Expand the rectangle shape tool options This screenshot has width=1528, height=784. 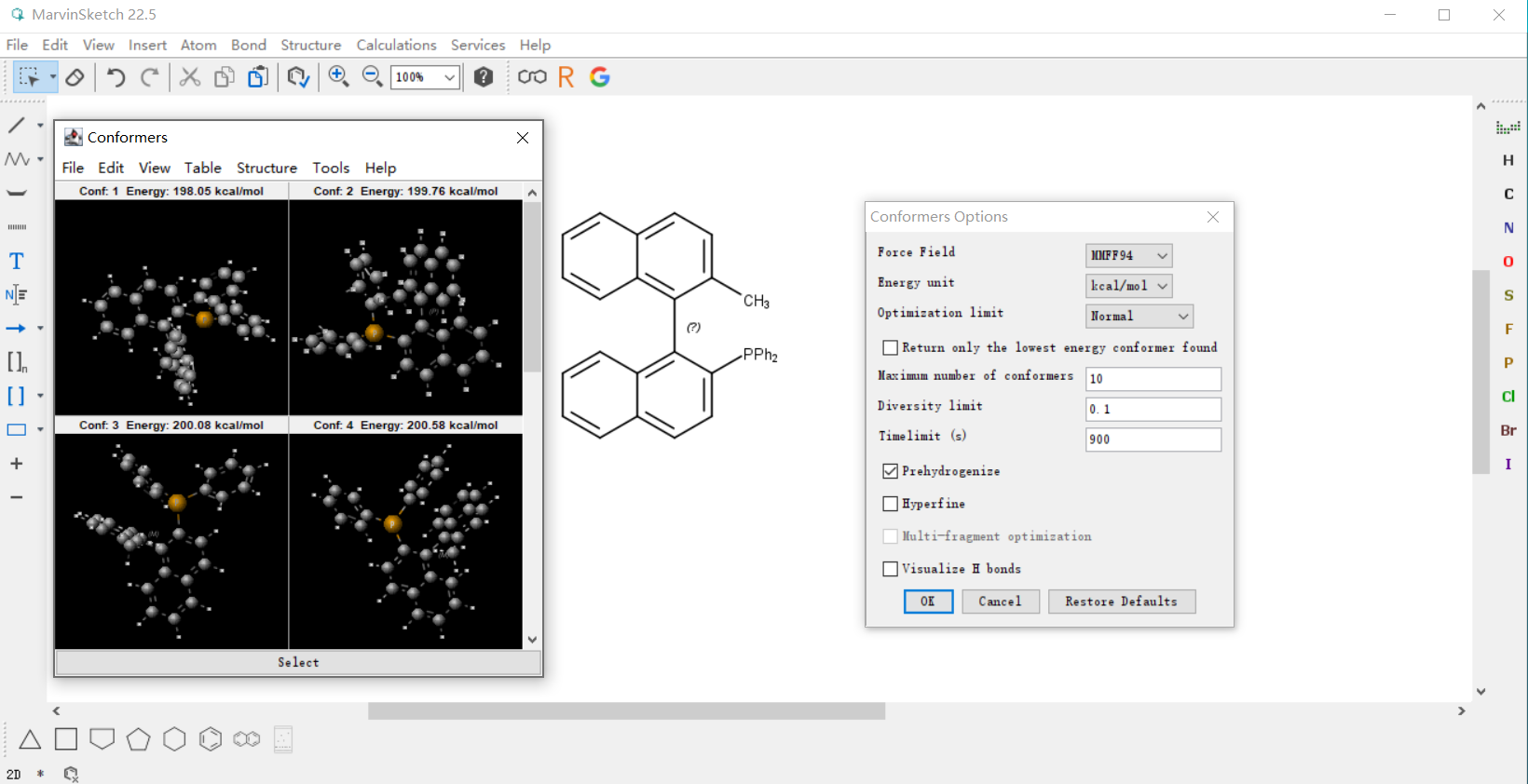(40, 430)
